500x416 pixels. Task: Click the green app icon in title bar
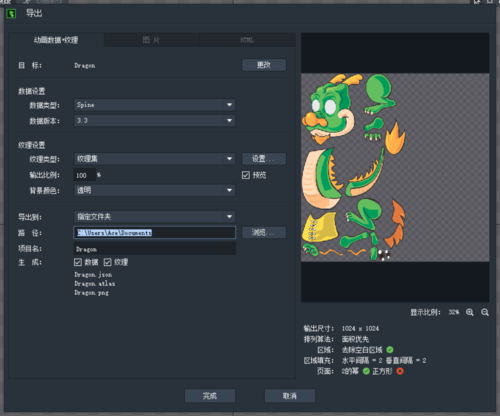tap(11, 14)
